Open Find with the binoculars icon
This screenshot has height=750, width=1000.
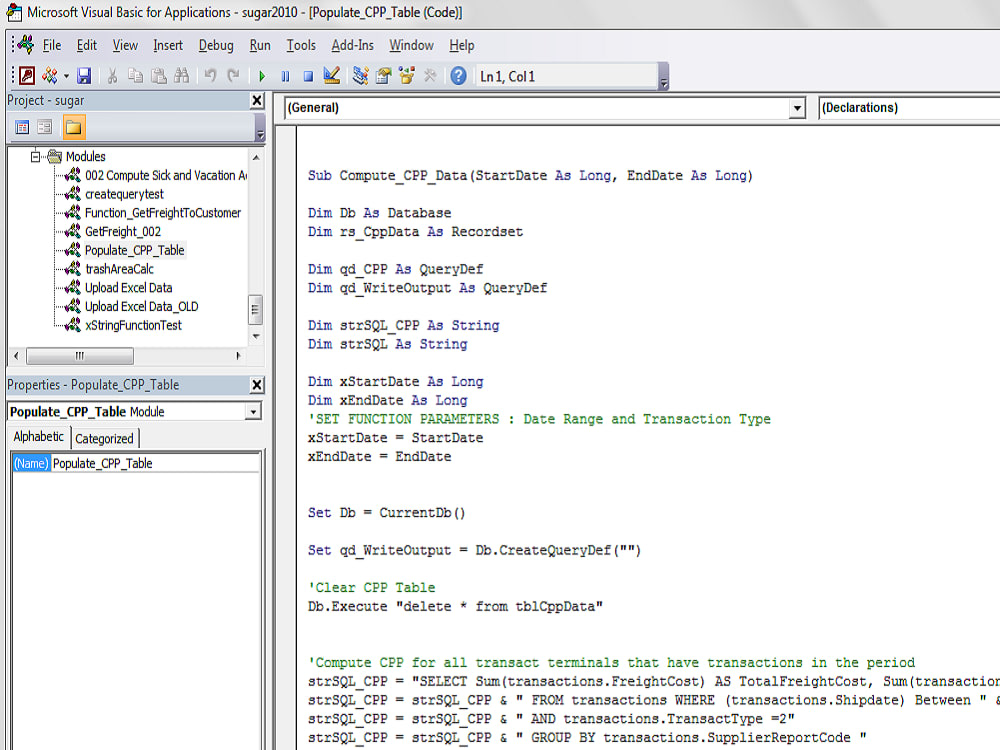click(181, 76)
